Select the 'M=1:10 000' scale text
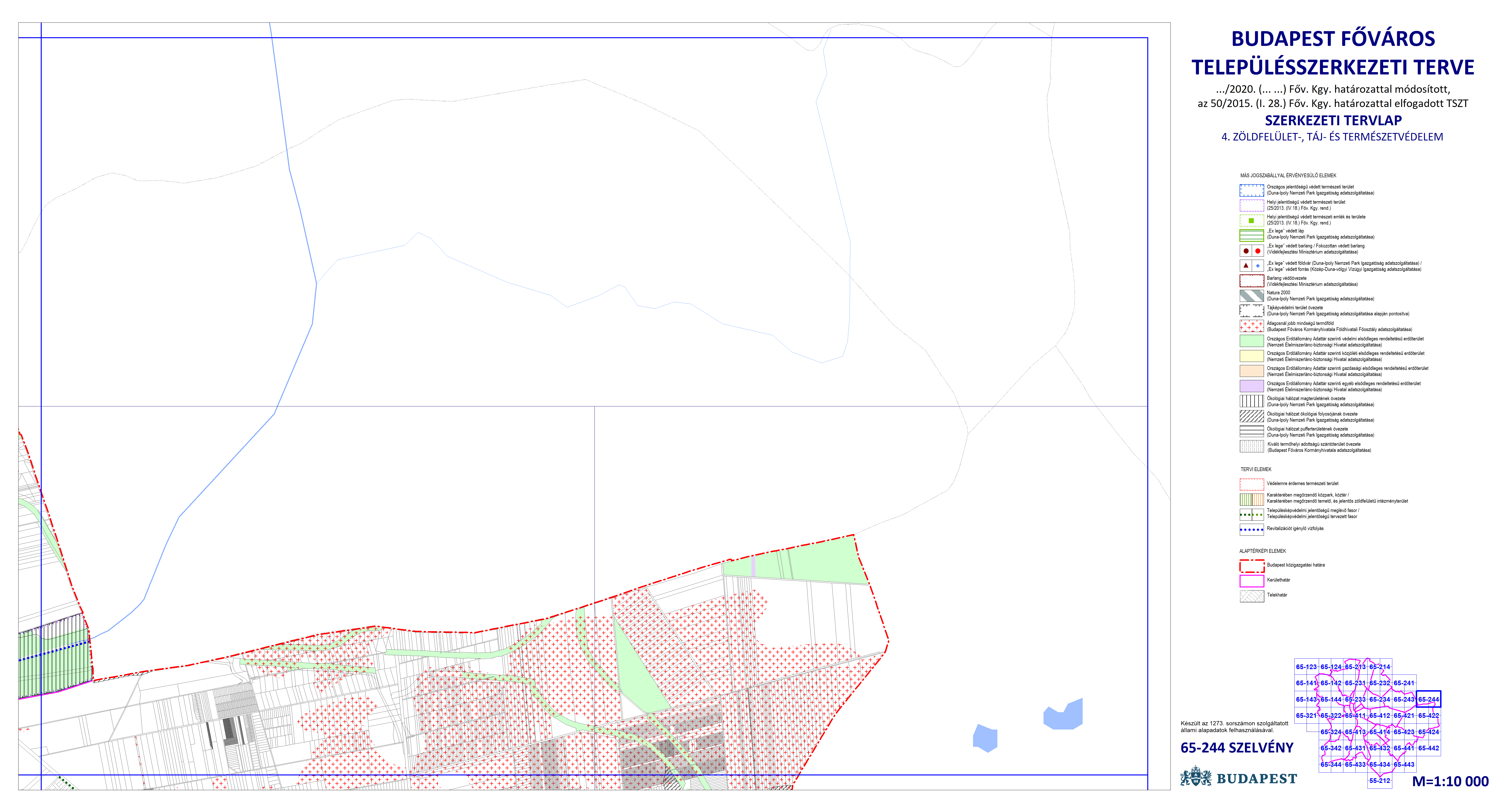 [1450, 782]
